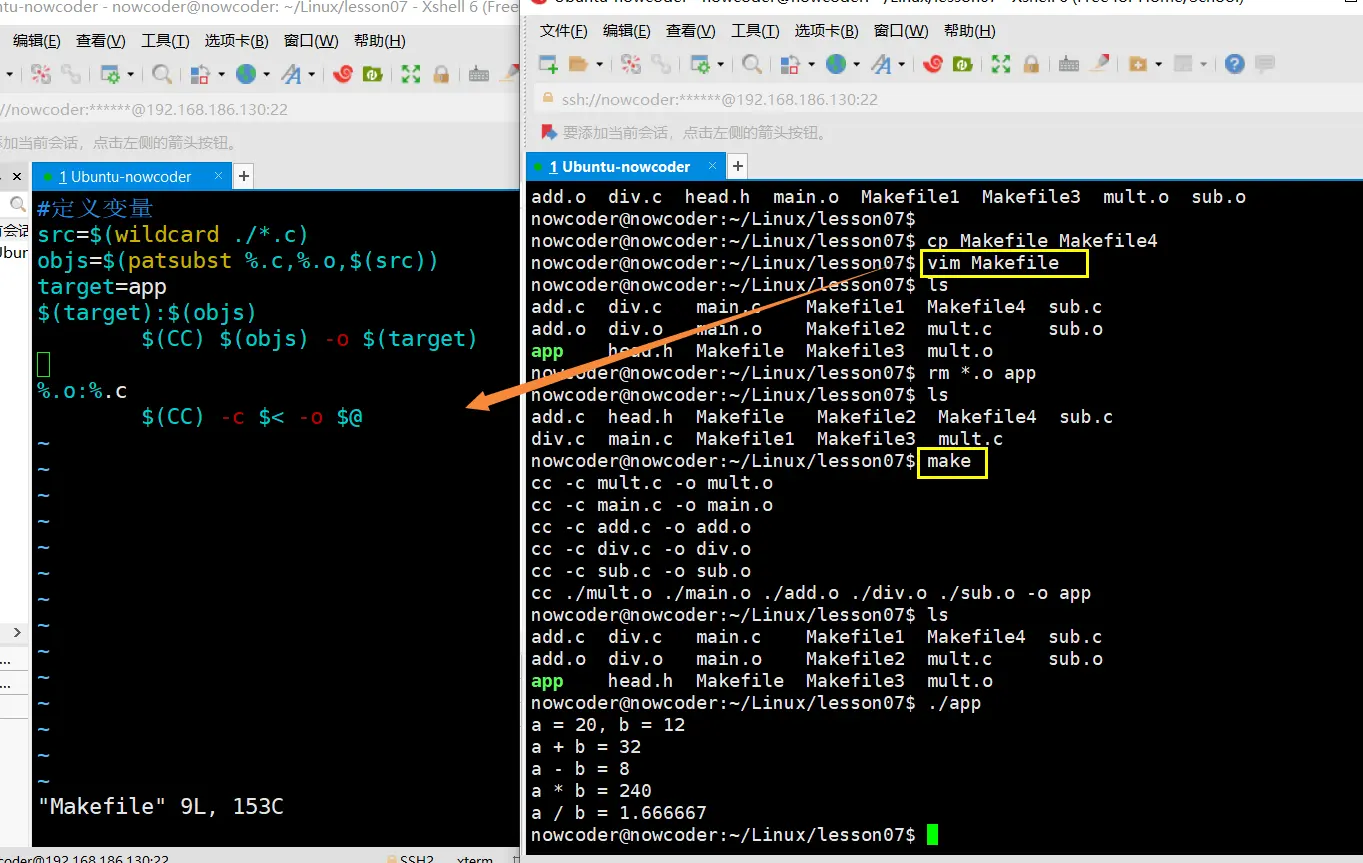1363x863 pixels.
Task: Close Ubuntu-nowcoder tab in right window
Action: (712, 166)
